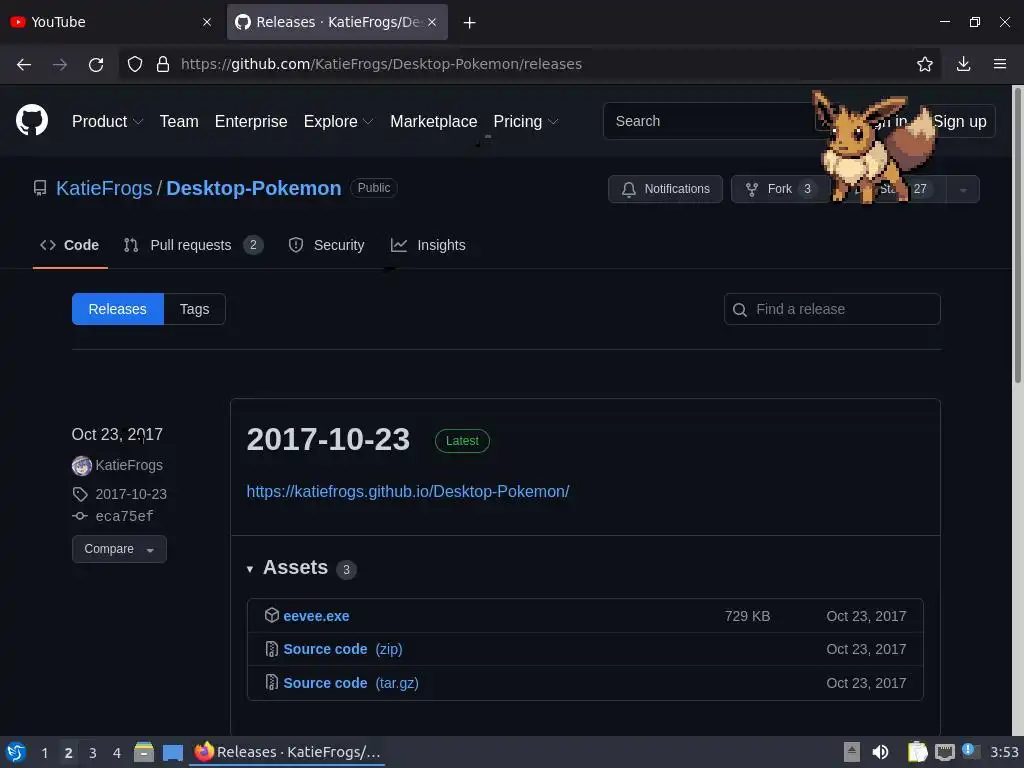The height and width of the screenshot is (768, 1024).
Task: Open the KatieFrogs user profile link
Action: tap(104, 188)
